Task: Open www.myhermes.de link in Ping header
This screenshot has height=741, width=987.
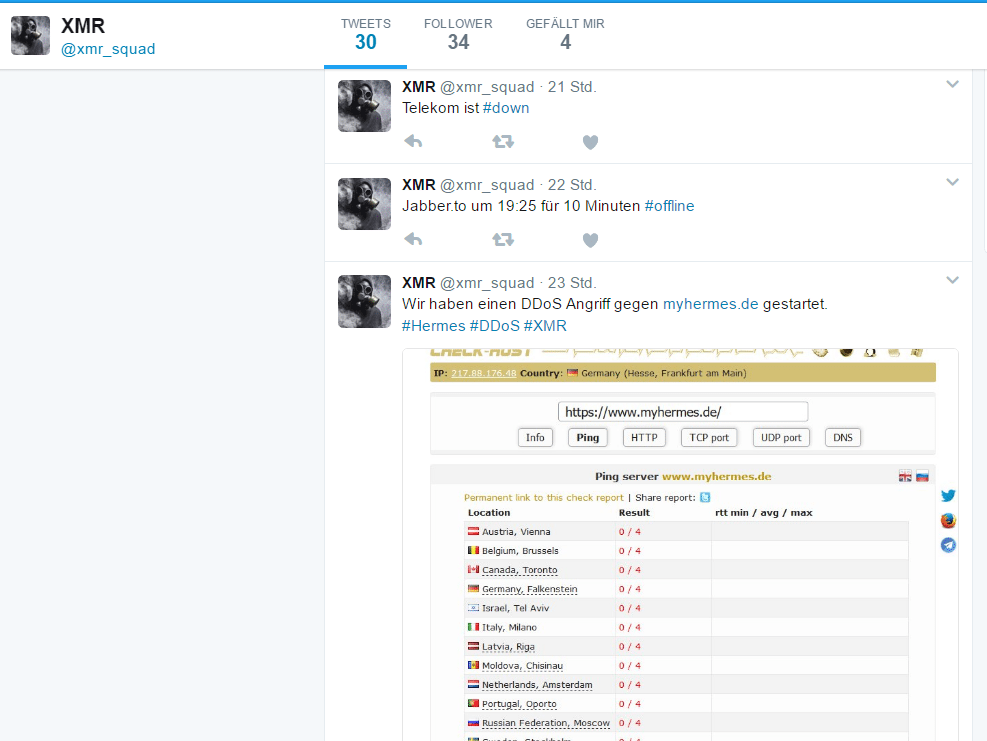Action: [x=716, y=477]
